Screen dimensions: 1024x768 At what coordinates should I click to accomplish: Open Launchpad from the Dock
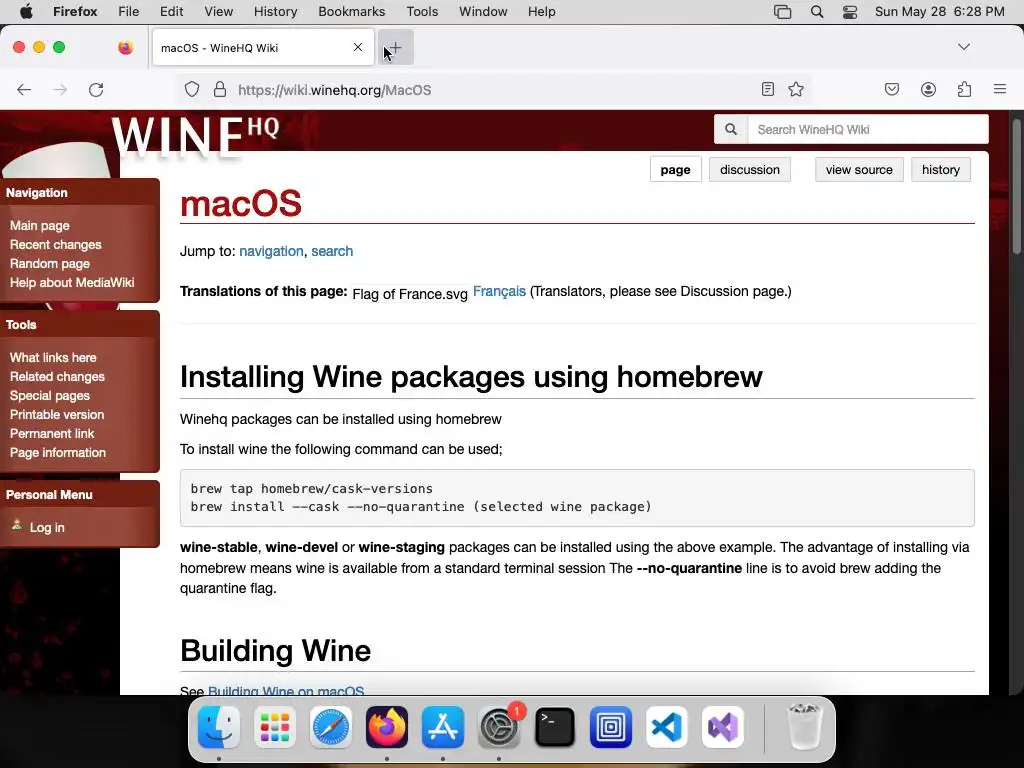point(274,727)
